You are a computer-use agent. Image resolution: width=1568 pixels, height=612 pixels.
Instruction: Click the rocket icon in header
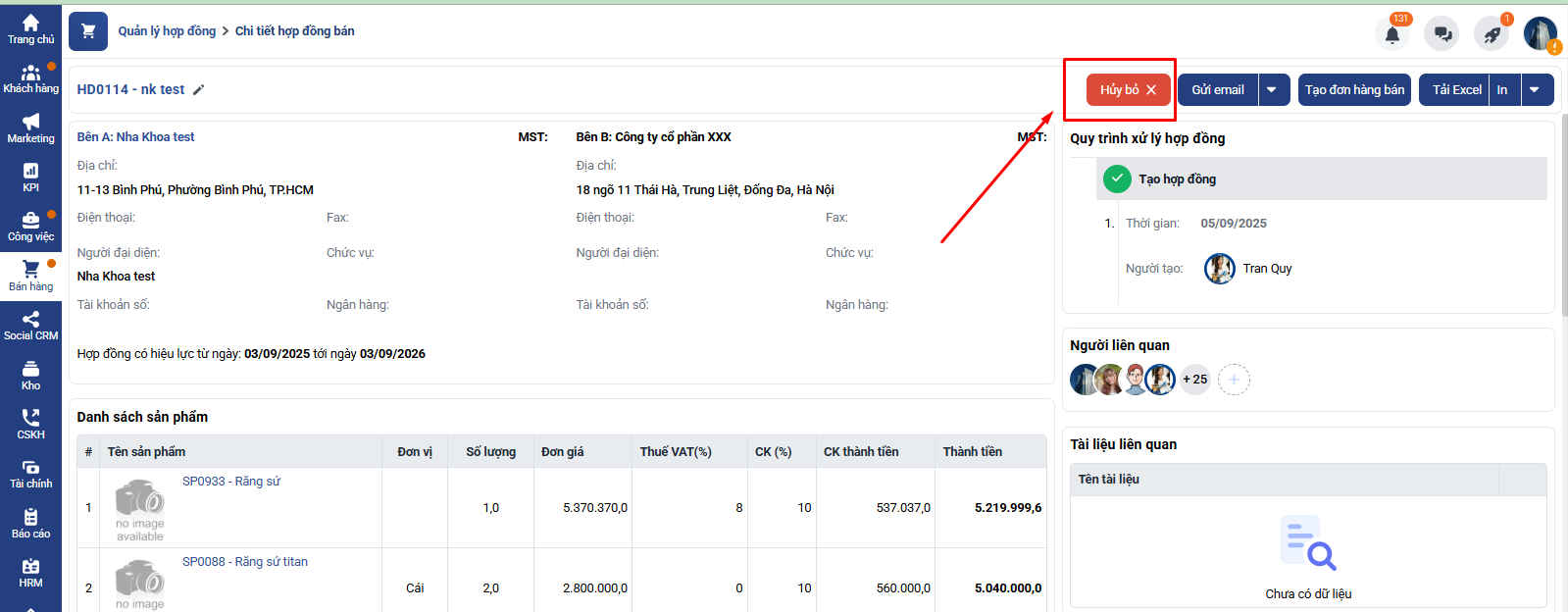(1492, 34)
